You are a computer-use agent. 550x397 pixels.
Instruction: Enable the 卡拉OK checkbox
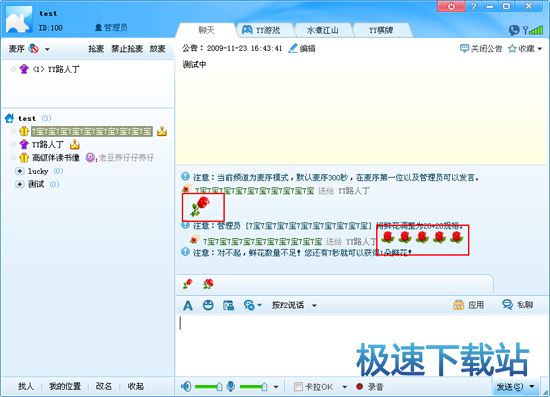pyautogui.click(x=298, y=386)
